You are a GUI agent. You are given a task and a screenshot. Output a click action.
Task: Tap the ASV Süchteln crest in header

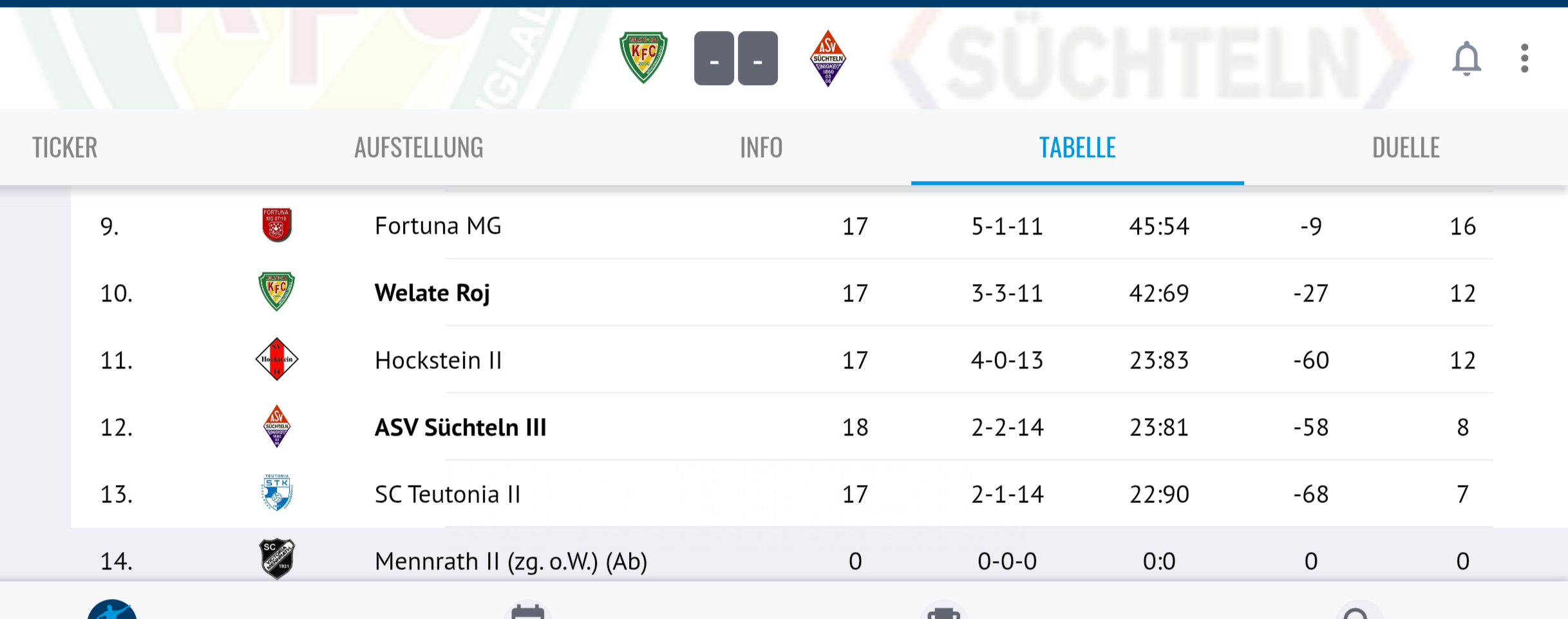point(827,58)
